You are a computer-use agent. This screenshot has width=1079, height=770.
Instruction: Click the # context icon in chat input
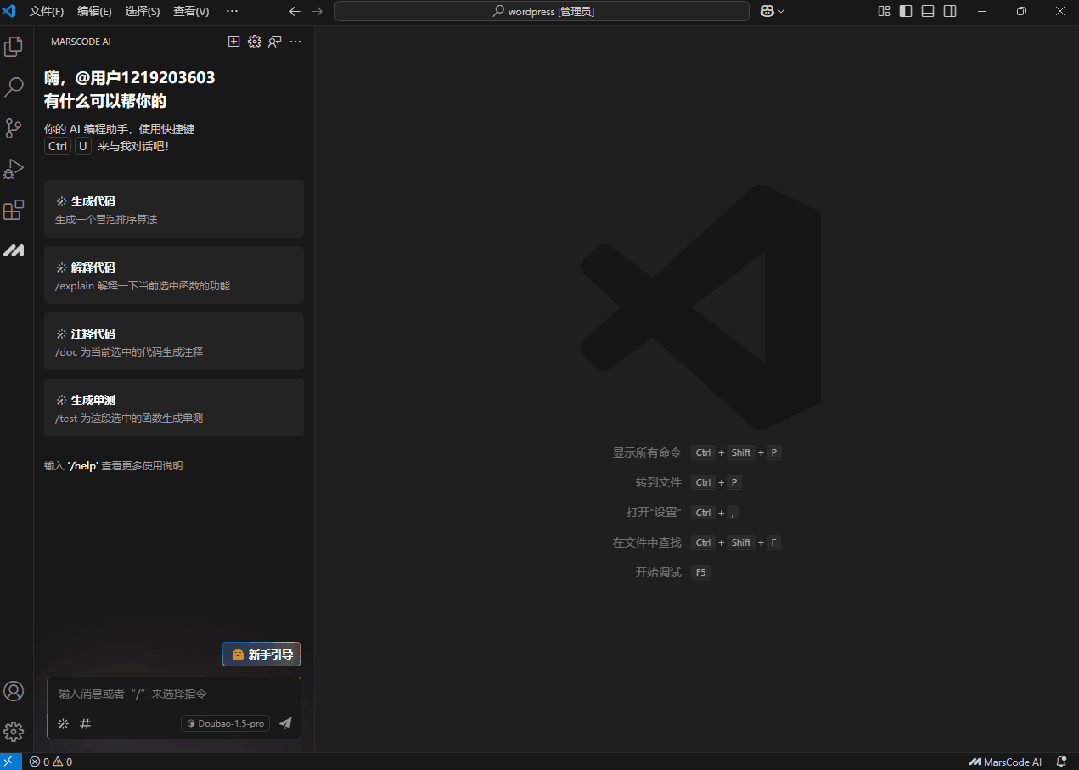[x=85, y=723]
